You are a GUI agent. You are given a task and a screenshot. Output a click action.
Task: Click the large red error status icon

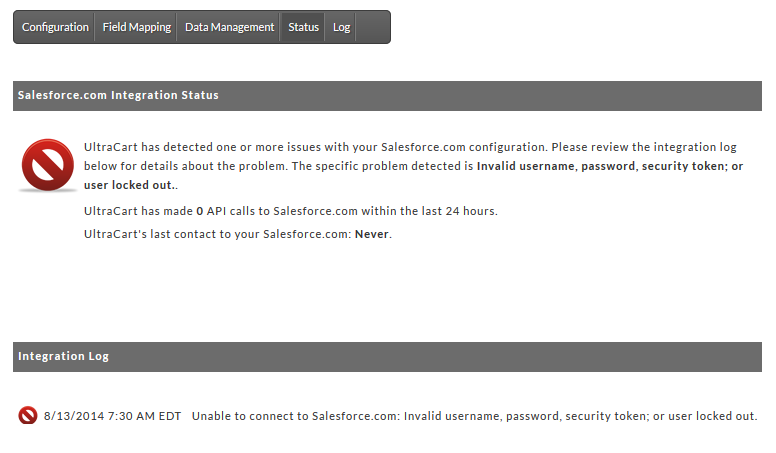click(x=48, y=165)
